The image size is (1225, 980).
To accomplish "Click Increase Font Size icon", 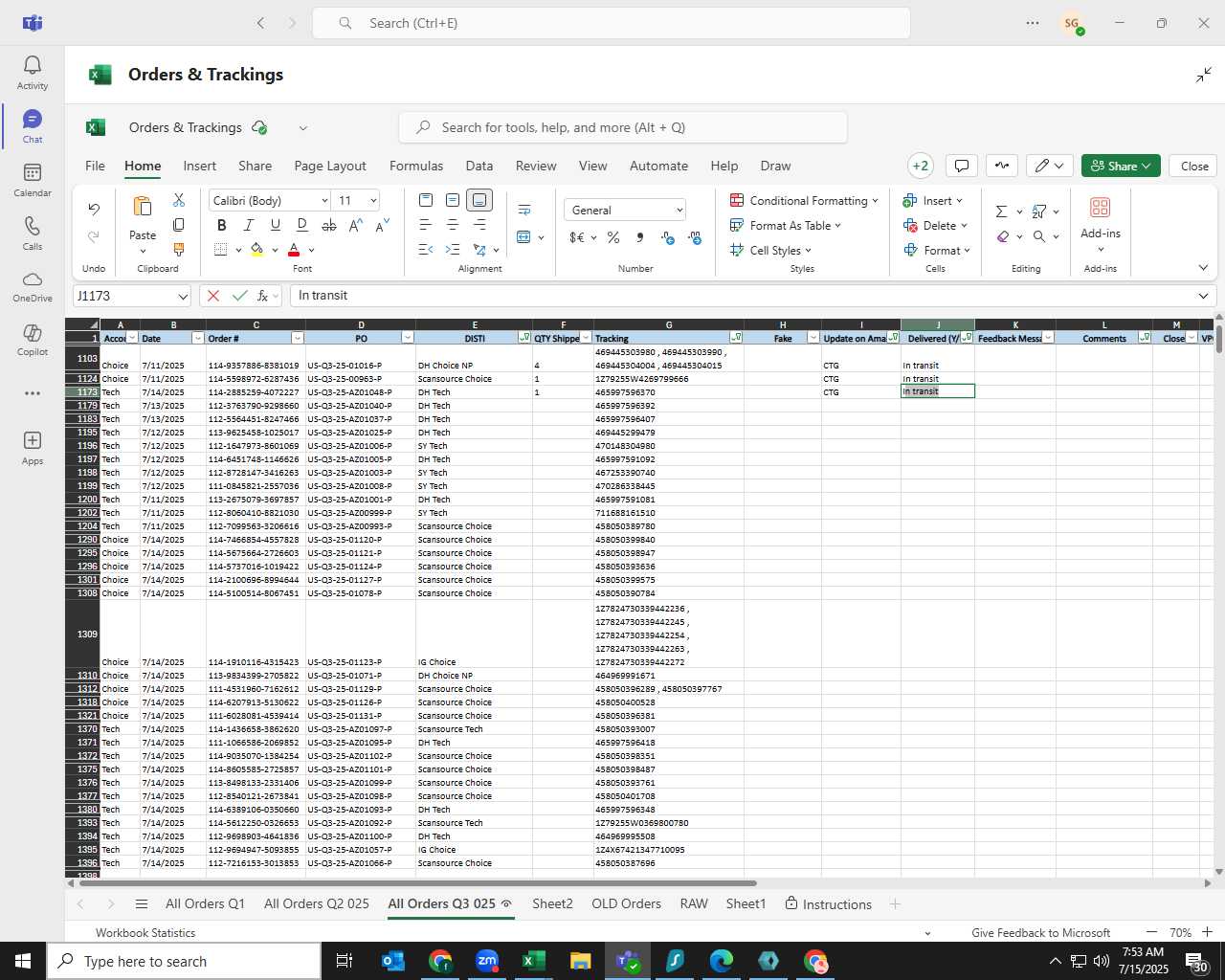I will click(x=355, y=225).
